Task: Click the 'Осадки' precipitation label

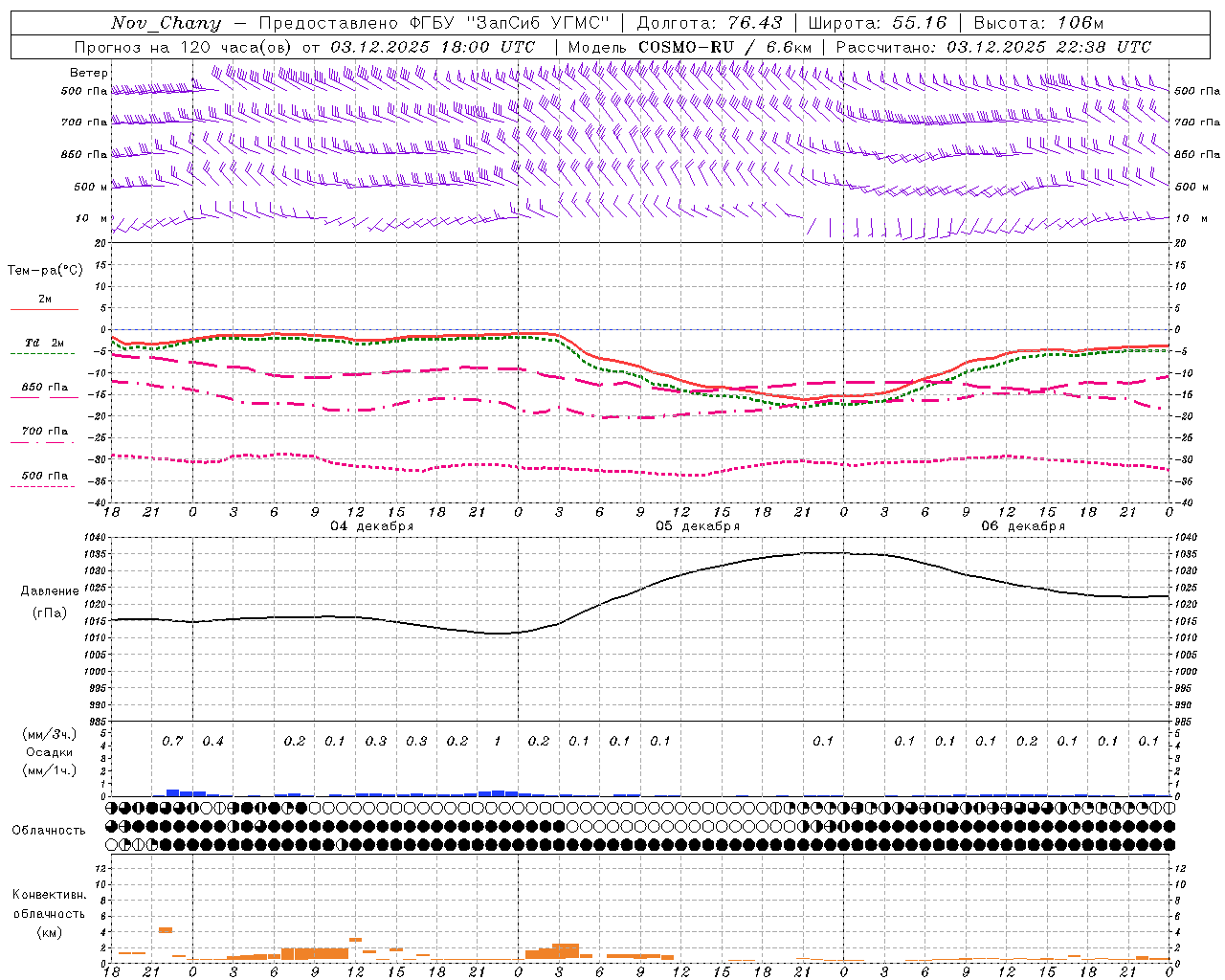Action: point(49,752)
